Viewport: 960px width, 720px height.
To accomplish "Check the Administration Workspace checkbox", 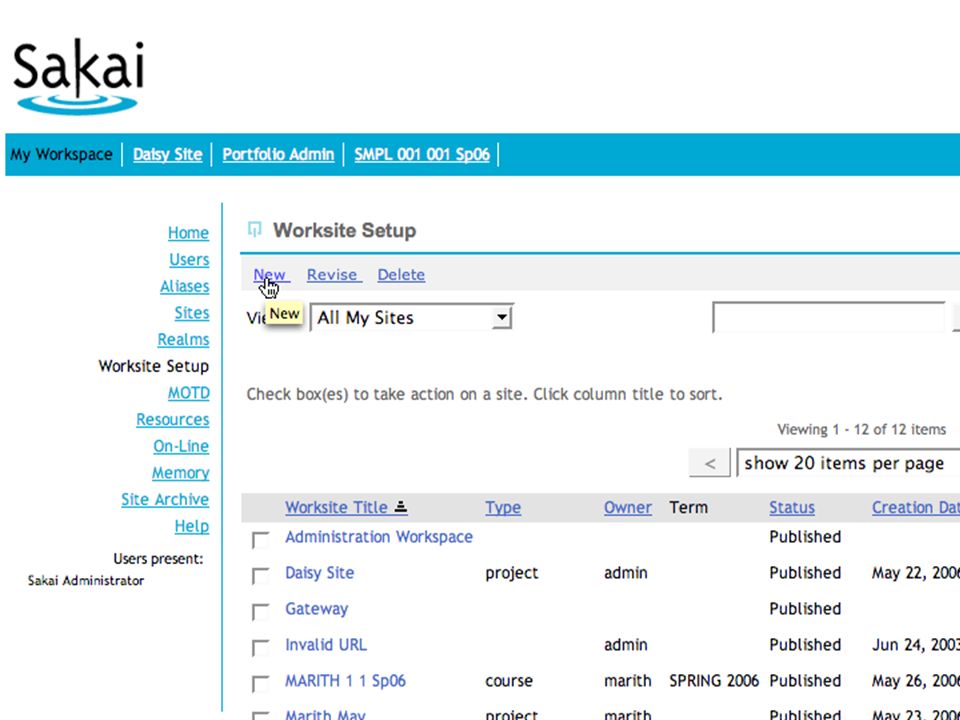I will click(x=260, y=539).
